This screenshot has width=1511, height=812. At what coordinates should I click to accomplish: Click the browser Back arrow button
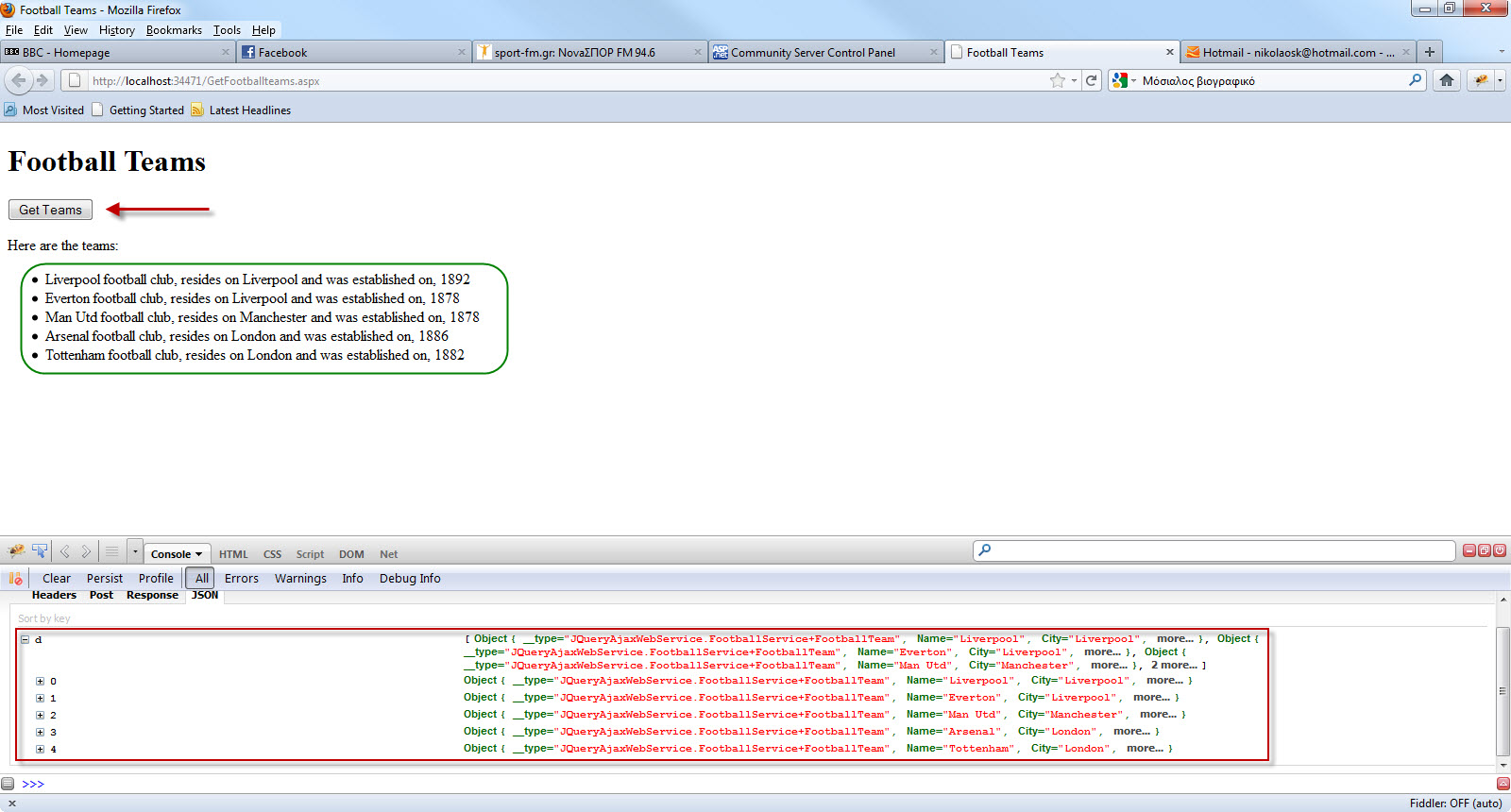pos(19,80)
